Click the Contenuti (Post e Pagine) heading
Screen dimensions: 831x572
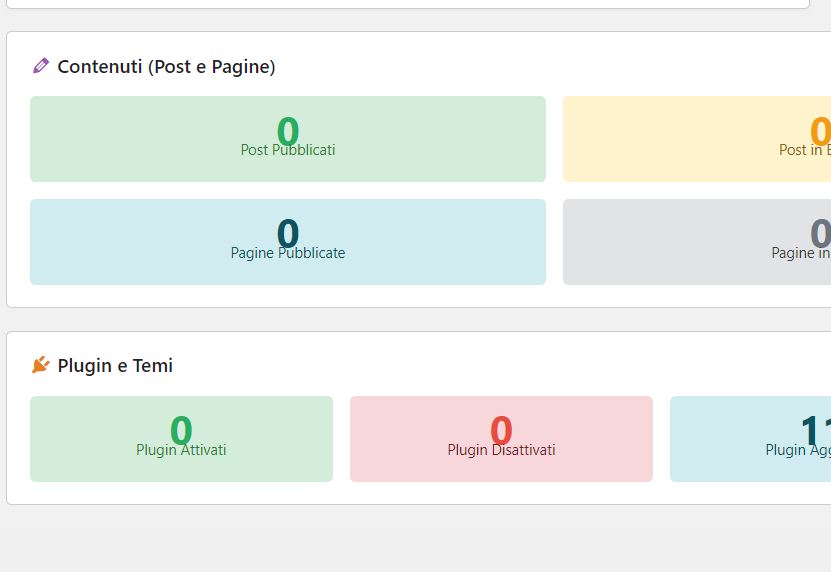click(x=166, y=67)
